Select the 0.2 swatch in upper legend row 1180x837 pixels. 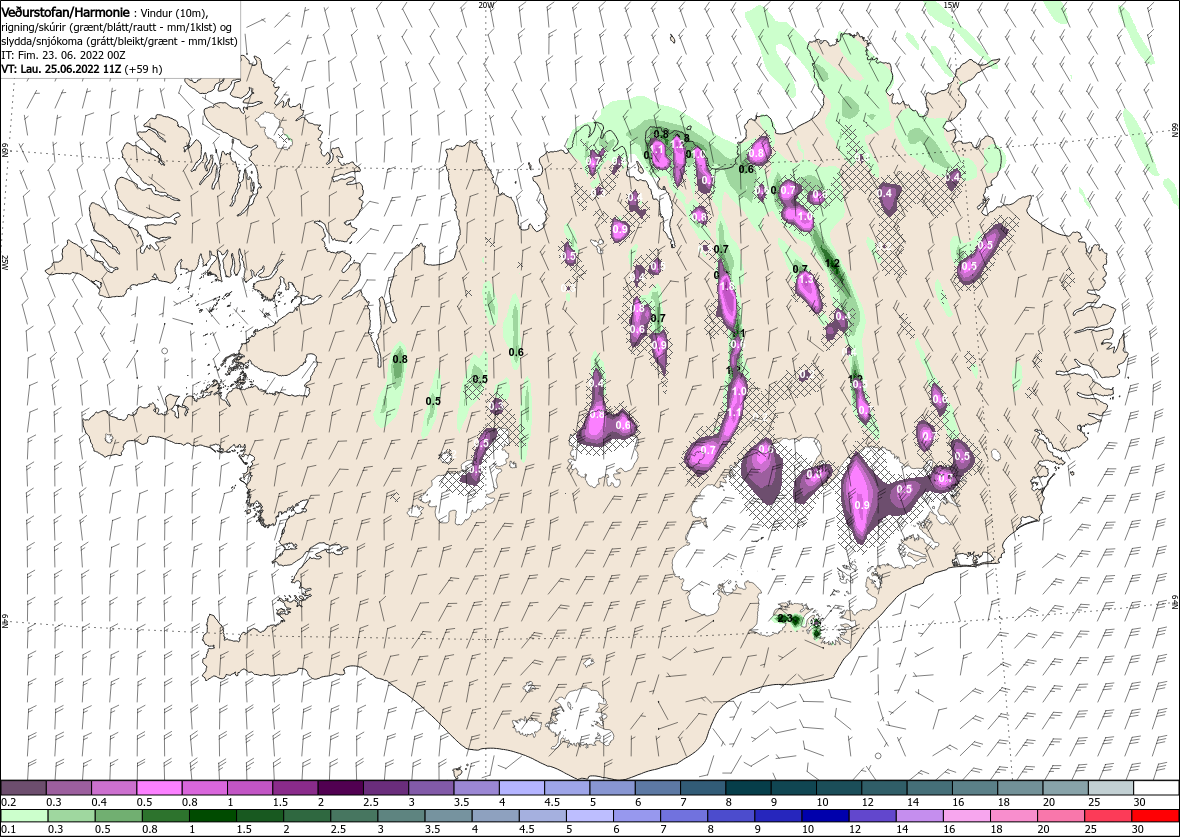(x=23, y=787)
